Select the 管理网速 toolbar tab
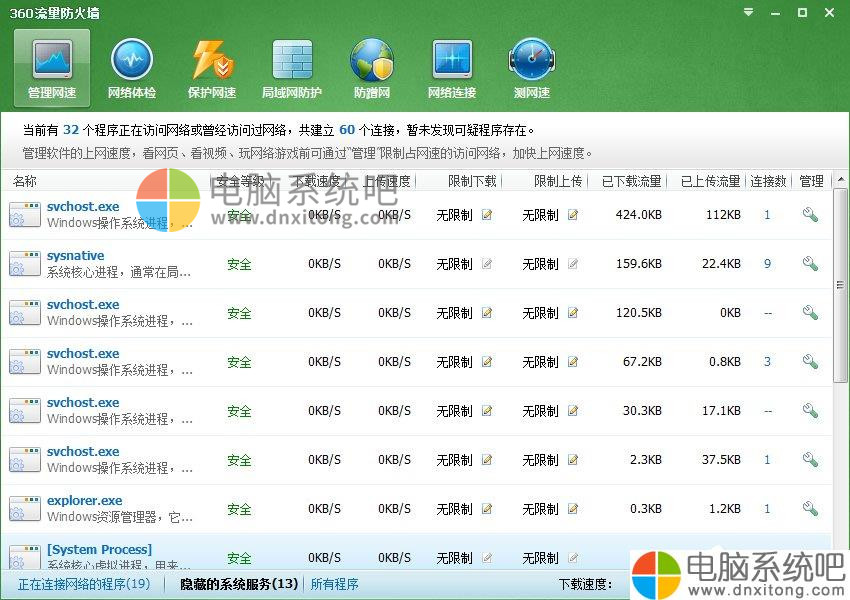 pyautogui.click(x=52, y=68)
